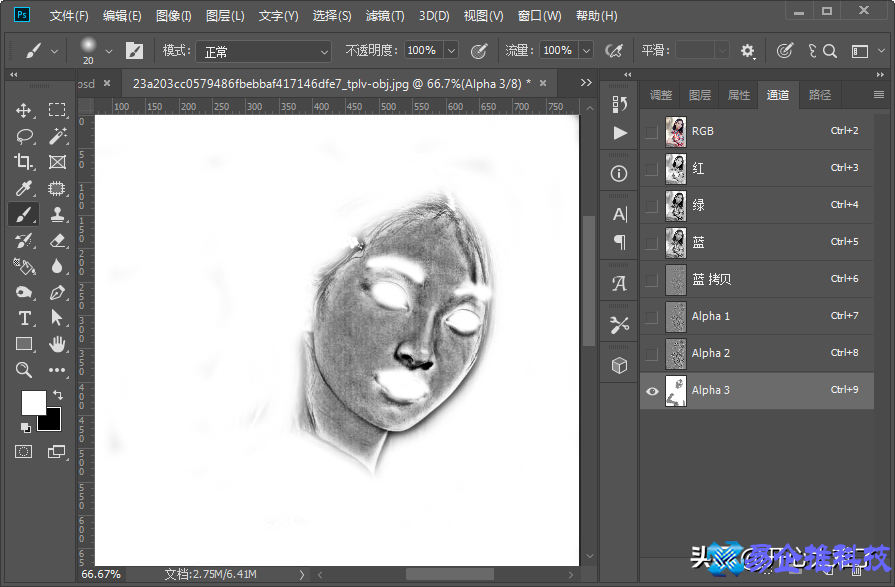Toggle visibility of Alpha 1 channel
Viewport: 895px width, 587px height.
click(x=652, y=317)
